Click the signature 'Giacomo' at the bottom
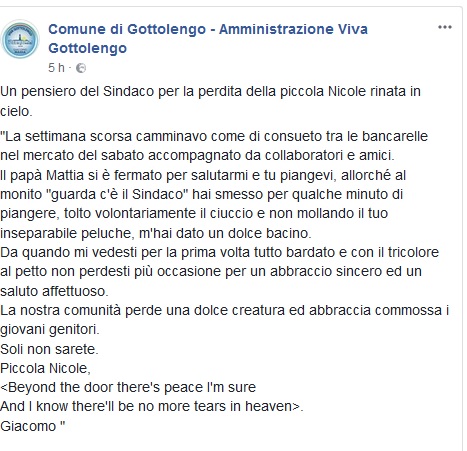467x451 pixels. [33, 426]
